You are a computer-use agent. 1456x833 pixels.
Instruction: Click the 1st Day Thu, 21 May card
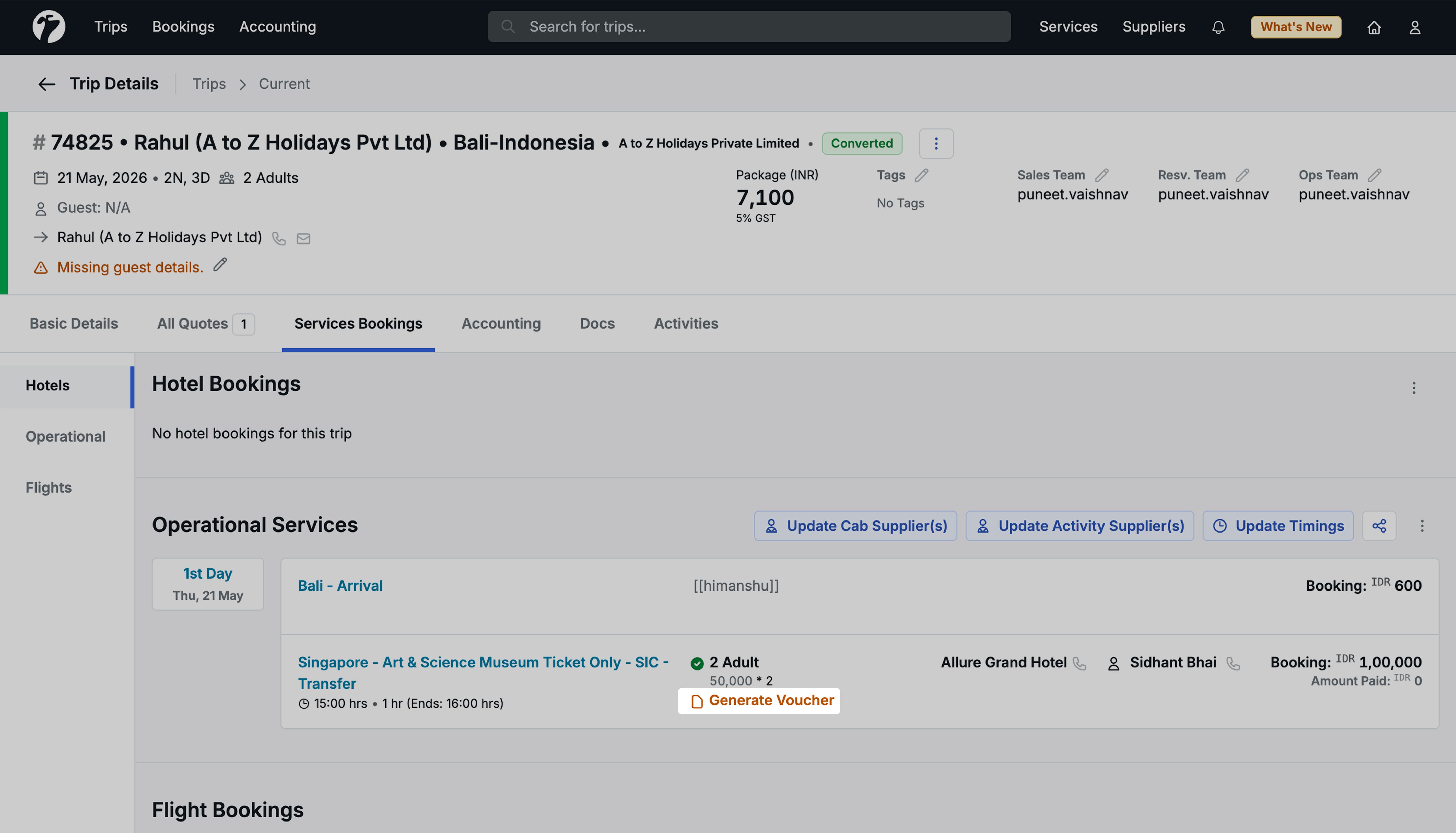[x=208, y=584]
